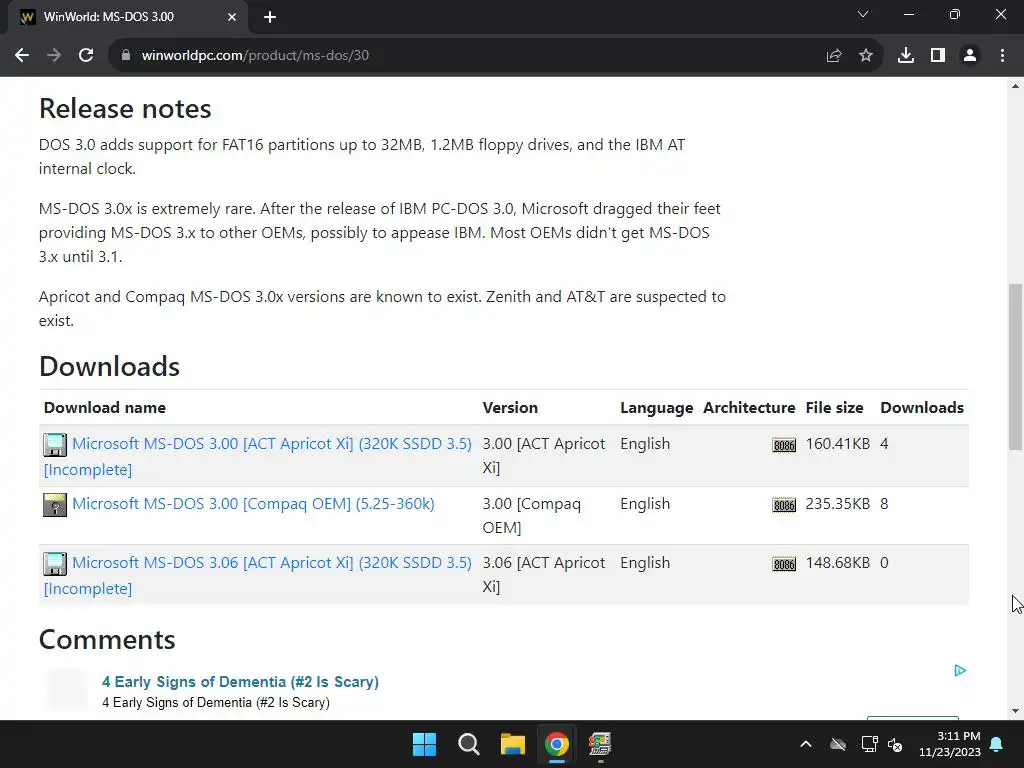Click the 160.41KB file size cell
The height and width of the screenshot is (768, 1024).
click(x=837, y=444)
